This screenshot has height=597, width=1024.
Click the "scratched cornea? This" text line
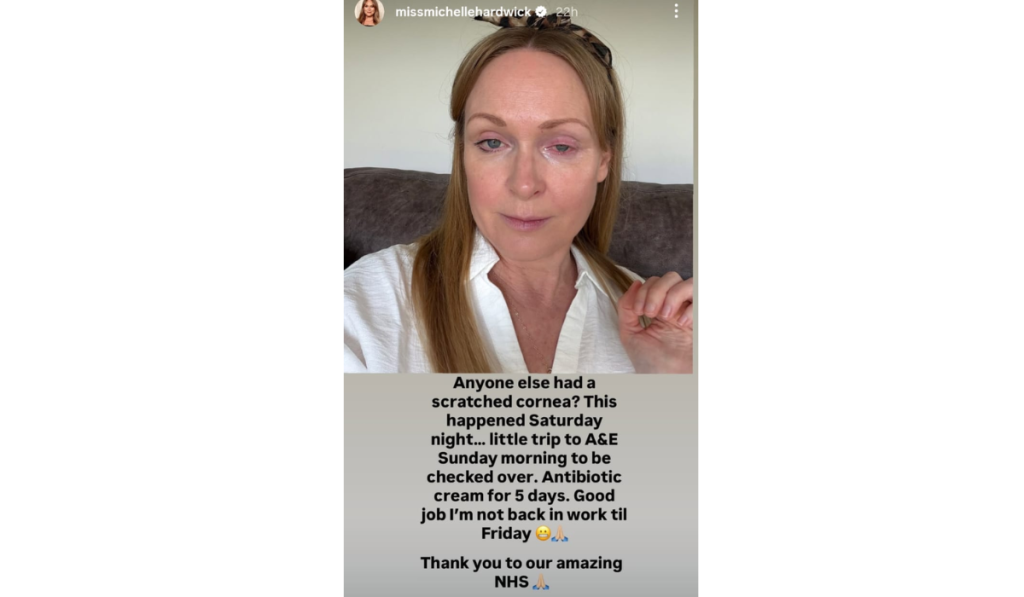(x=524, y=402)
